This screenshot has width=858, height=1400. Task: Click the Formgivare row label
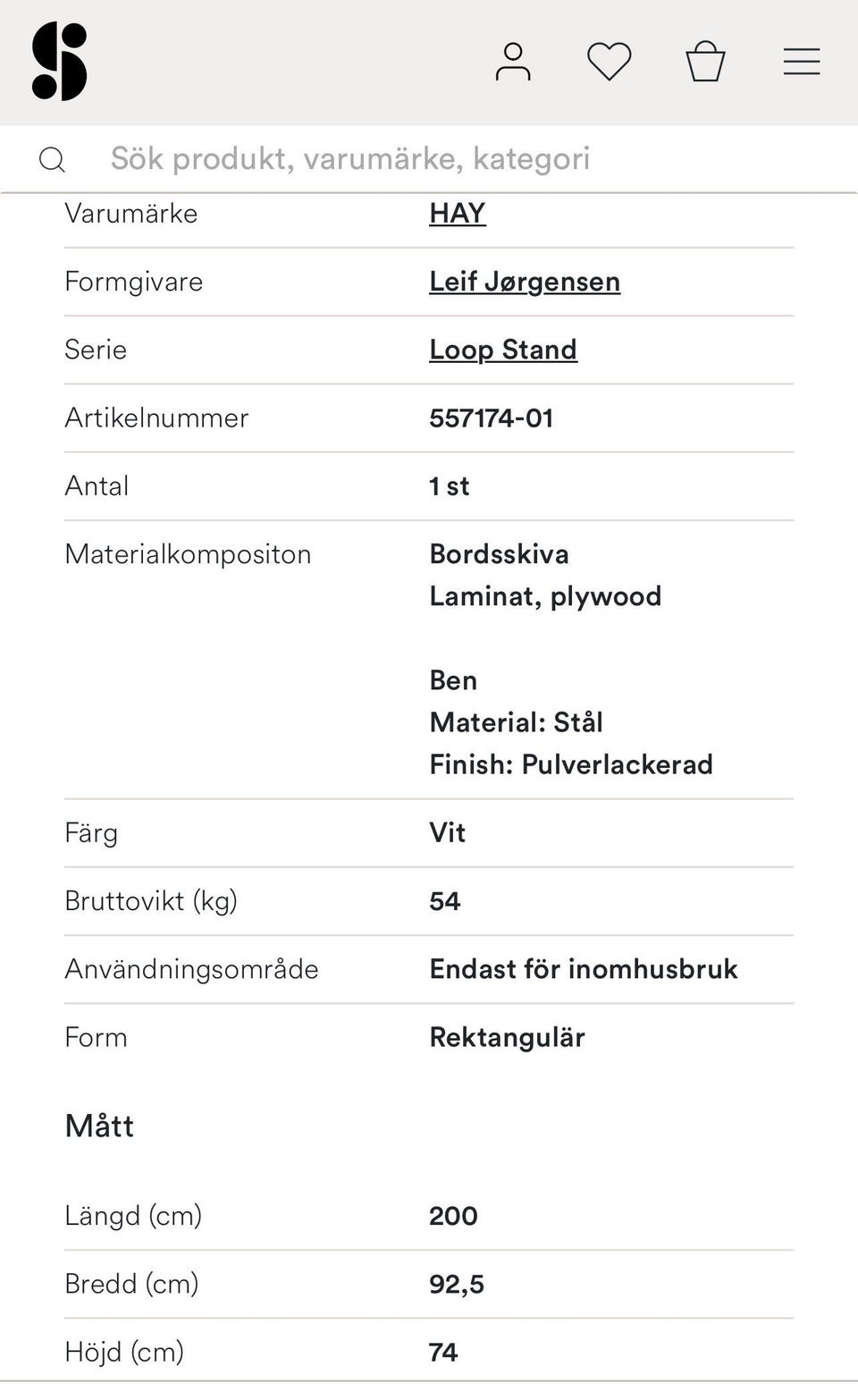(x=134, y=282)
